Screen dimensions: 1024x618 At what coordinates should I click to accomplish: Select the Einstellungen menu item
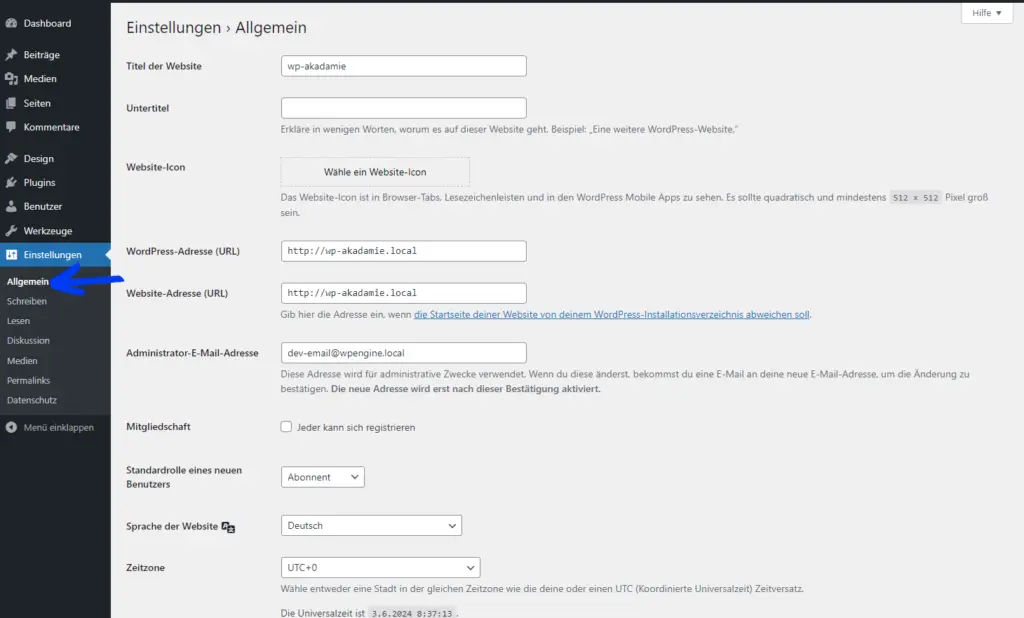[55, 255]
